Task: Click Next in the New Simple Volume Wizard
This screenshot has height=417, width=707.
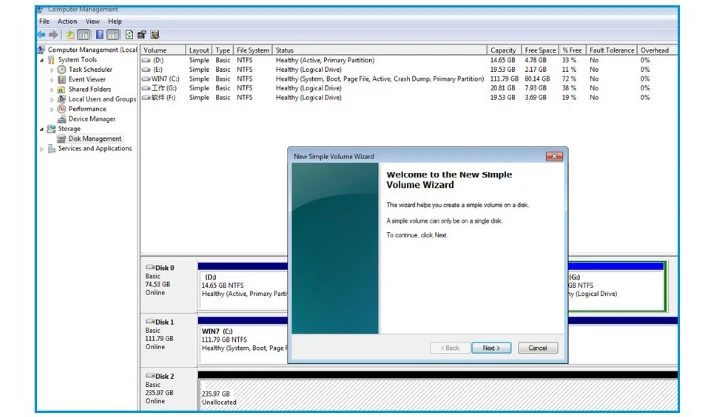Action: pos(491,348)
